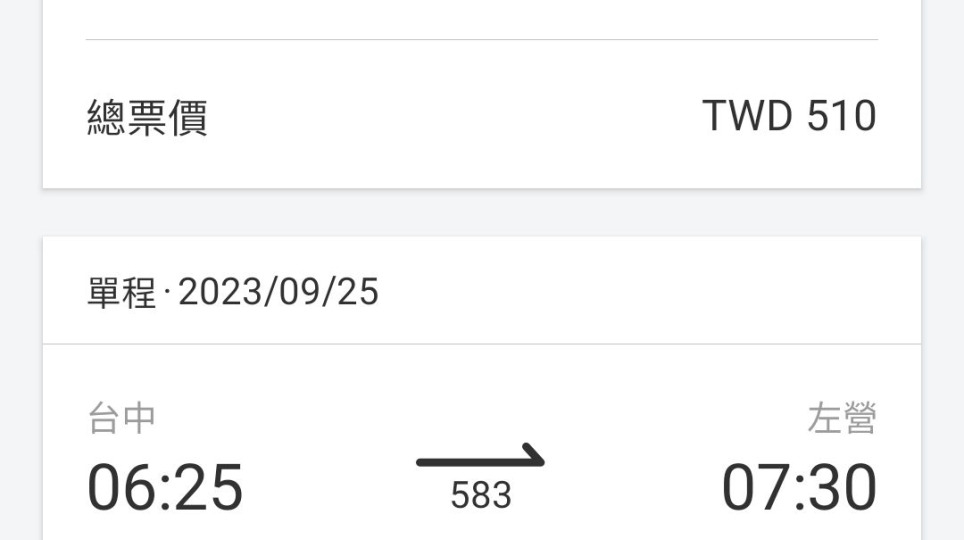Click the gray gap between the two cards

coord(482,213)
